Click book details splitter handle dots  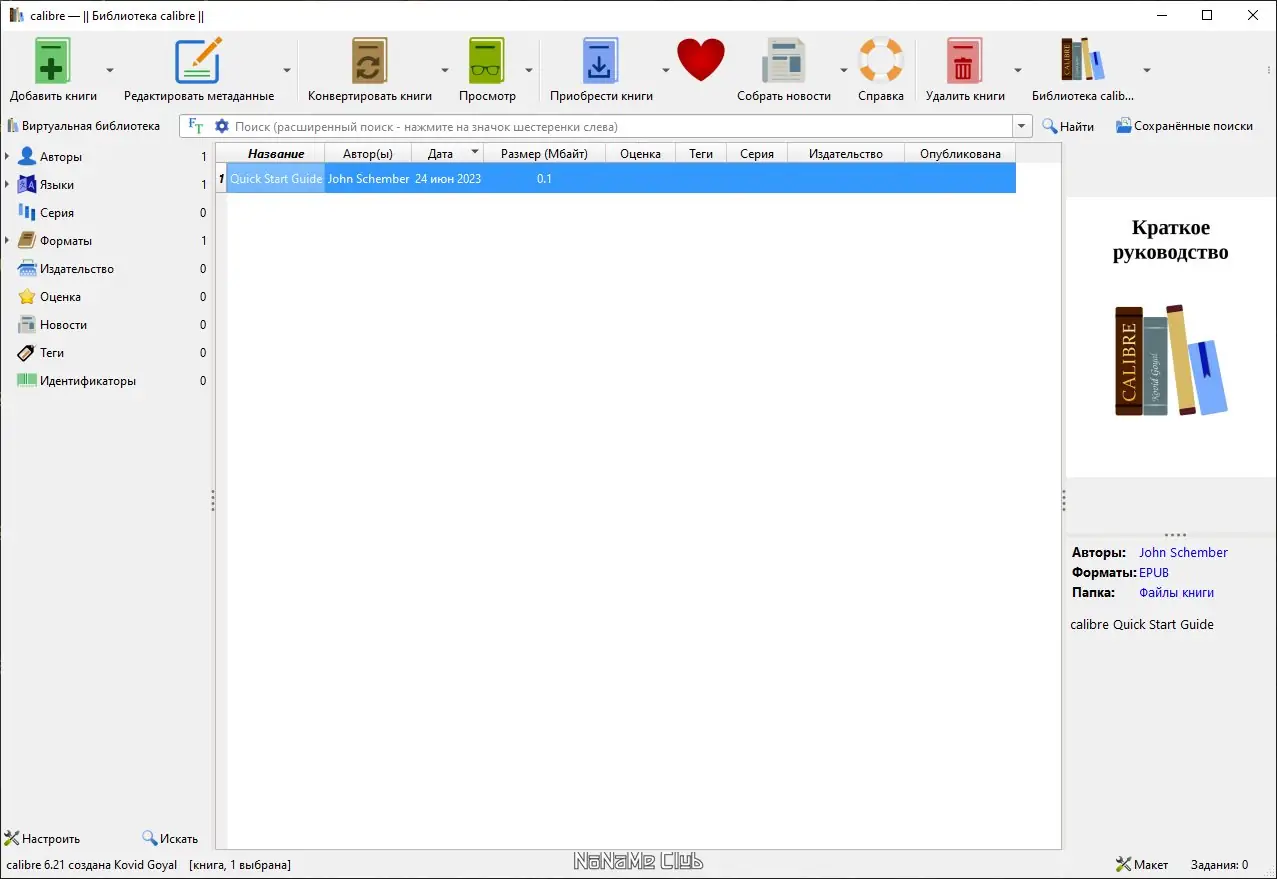1063,500
